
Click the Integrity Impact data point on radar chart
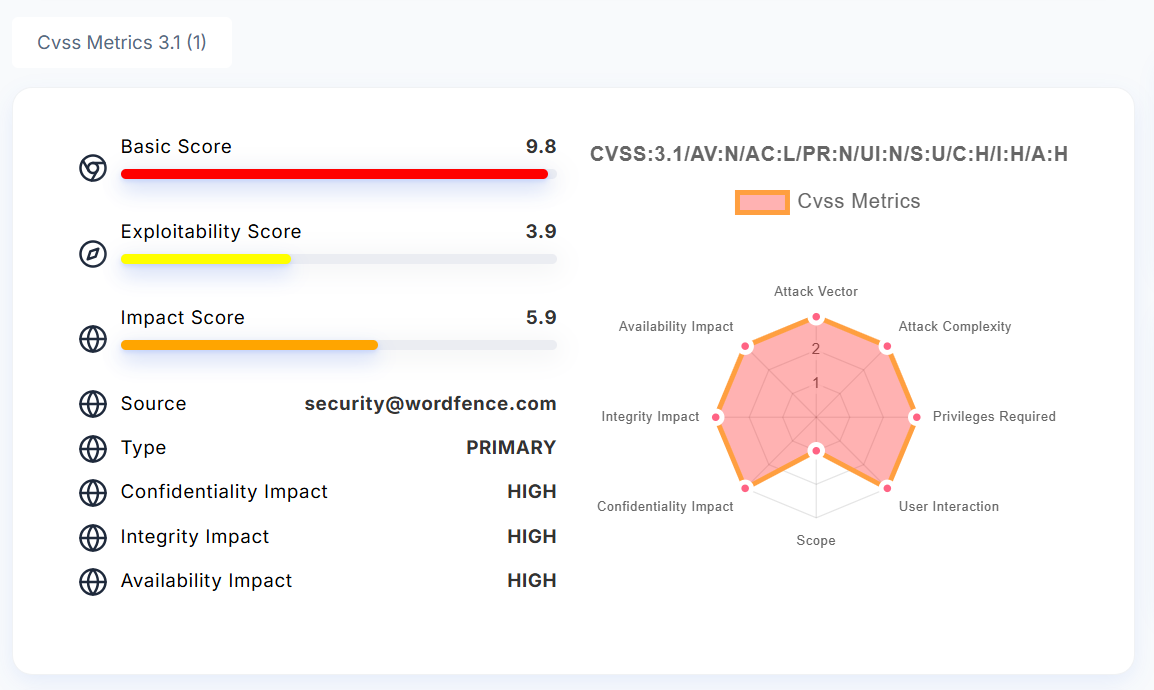pos(716,417)
